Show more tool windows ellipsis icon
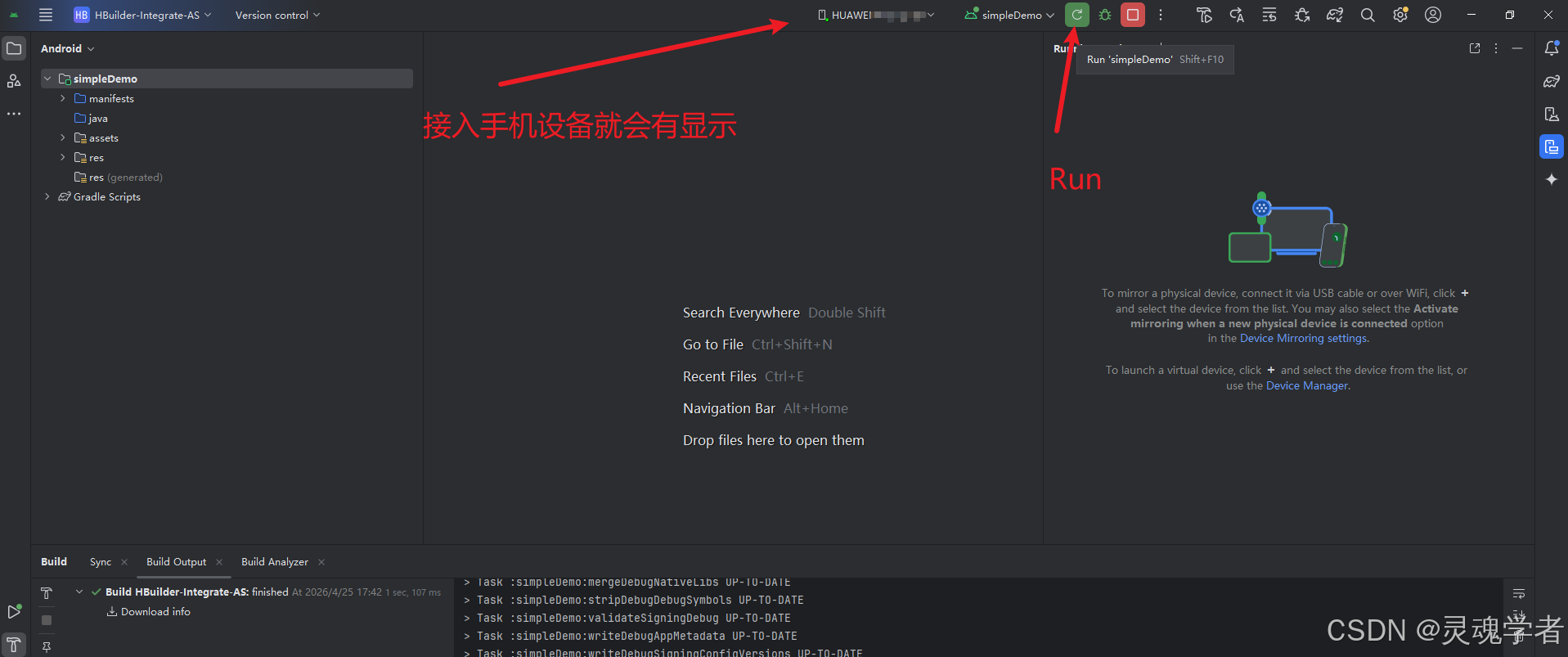This screenshot has height=657, width=1568. [14, 114]
